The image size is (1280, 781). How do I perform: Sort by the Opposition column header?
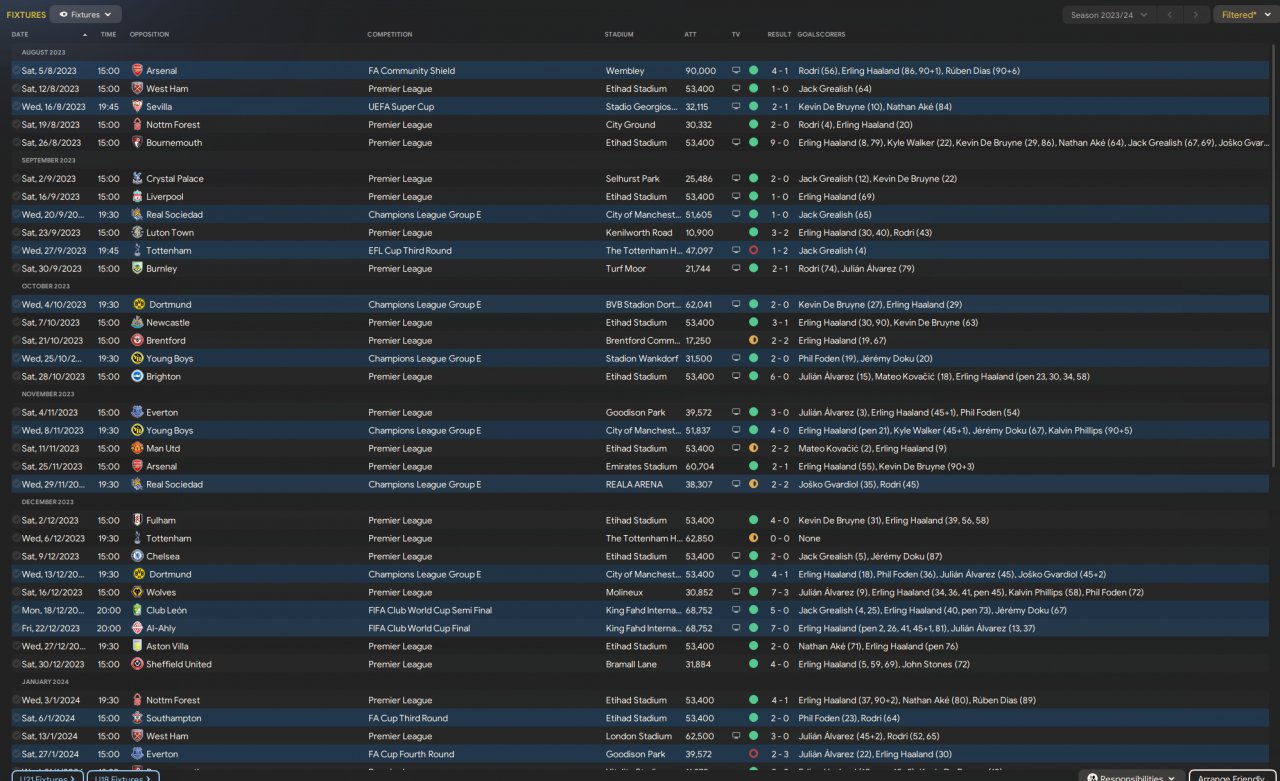tap(149, 35)
